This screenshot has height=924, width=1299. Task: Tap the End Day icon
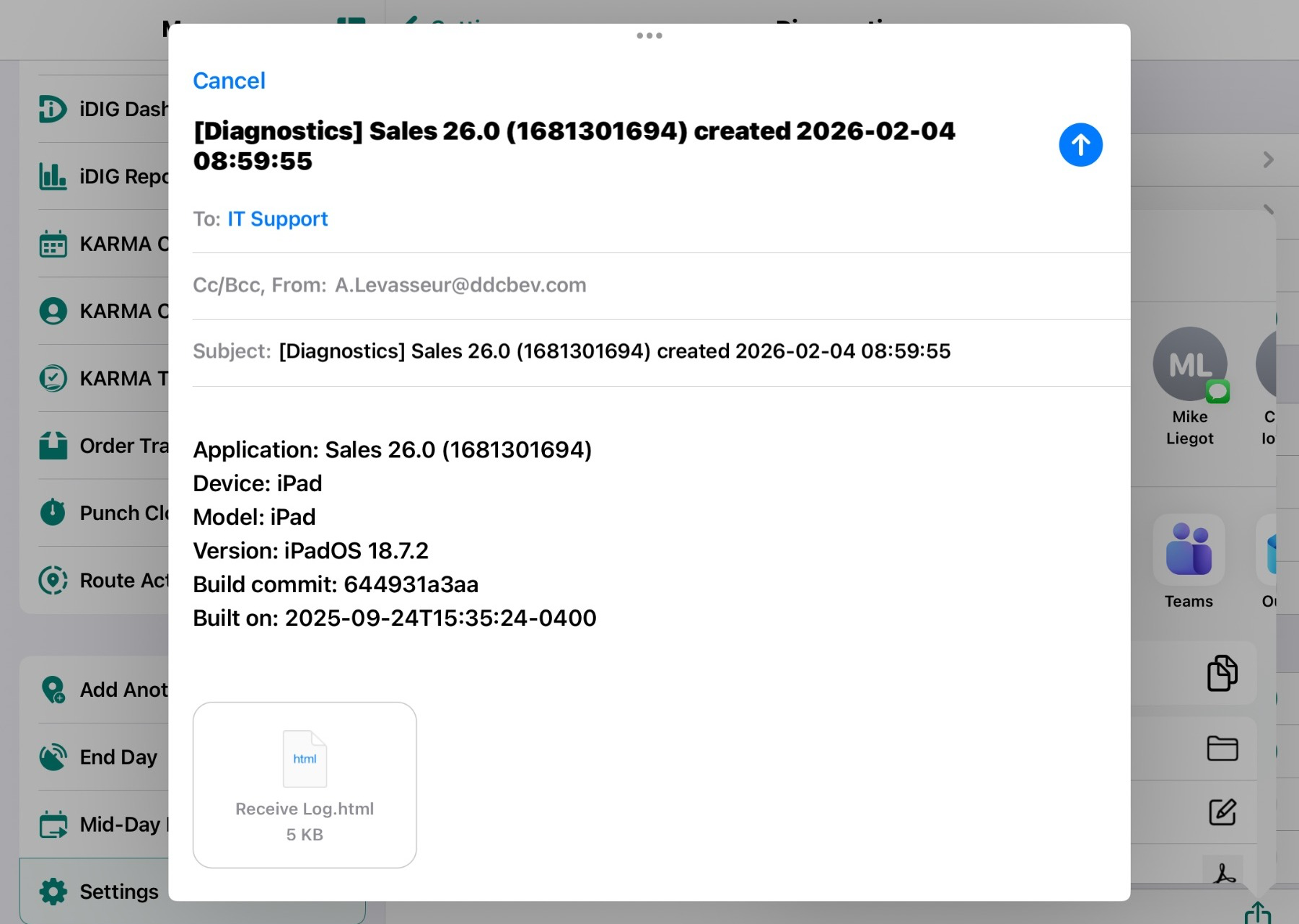pyautogui.click(x=53, y=757)
